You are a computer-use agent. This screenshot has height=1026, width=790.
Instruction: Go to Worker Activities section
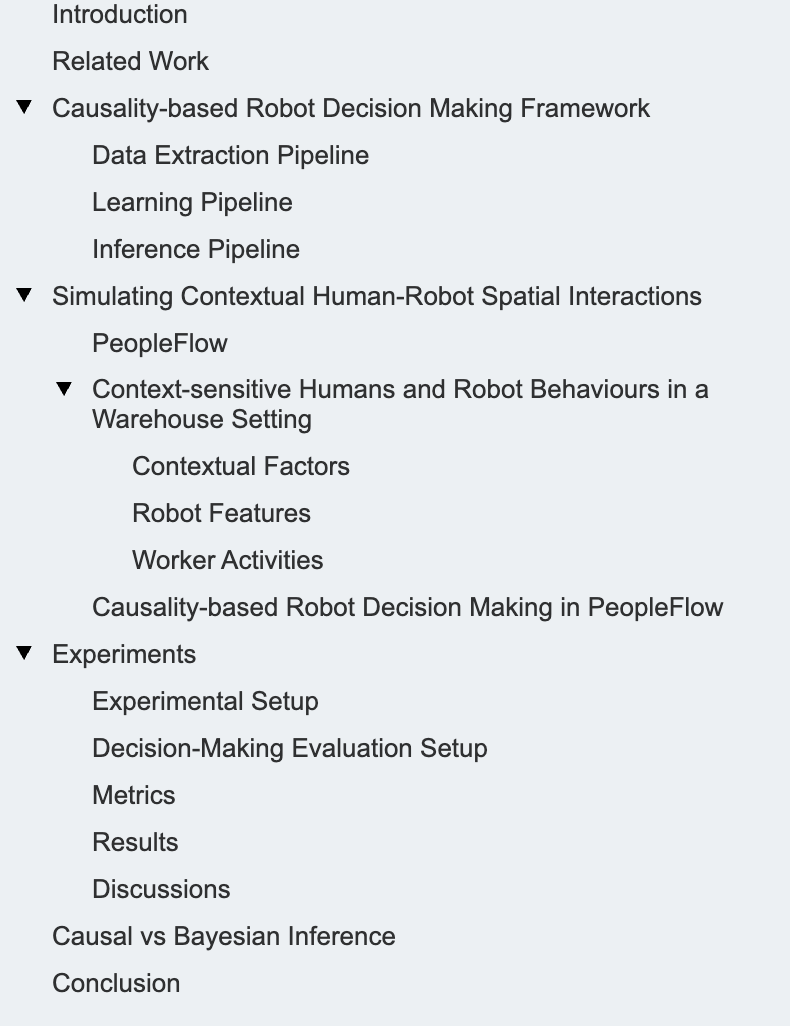pos(227,560)
